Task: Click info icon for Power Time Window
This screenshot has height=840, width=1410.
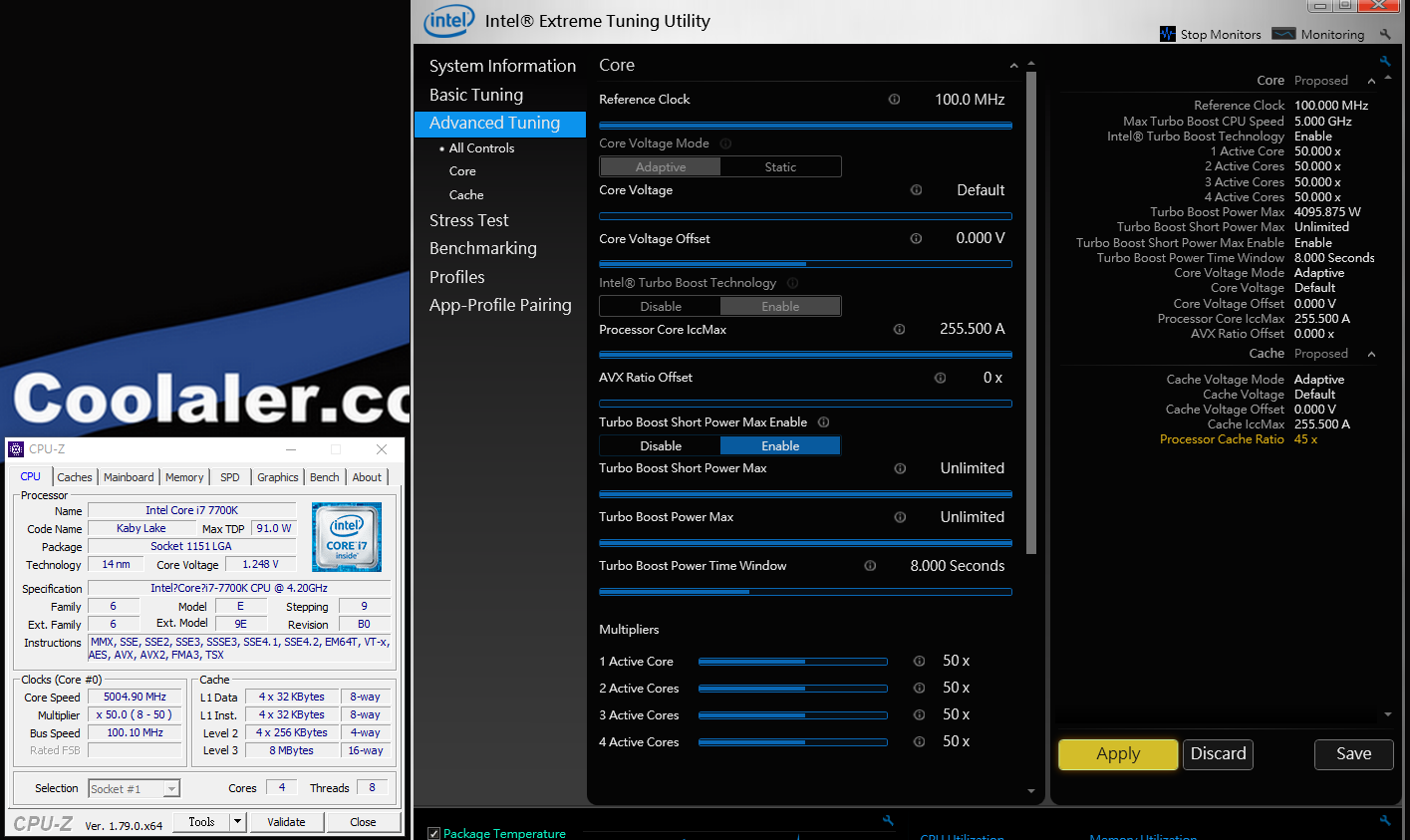Action: tap(870, 566)
